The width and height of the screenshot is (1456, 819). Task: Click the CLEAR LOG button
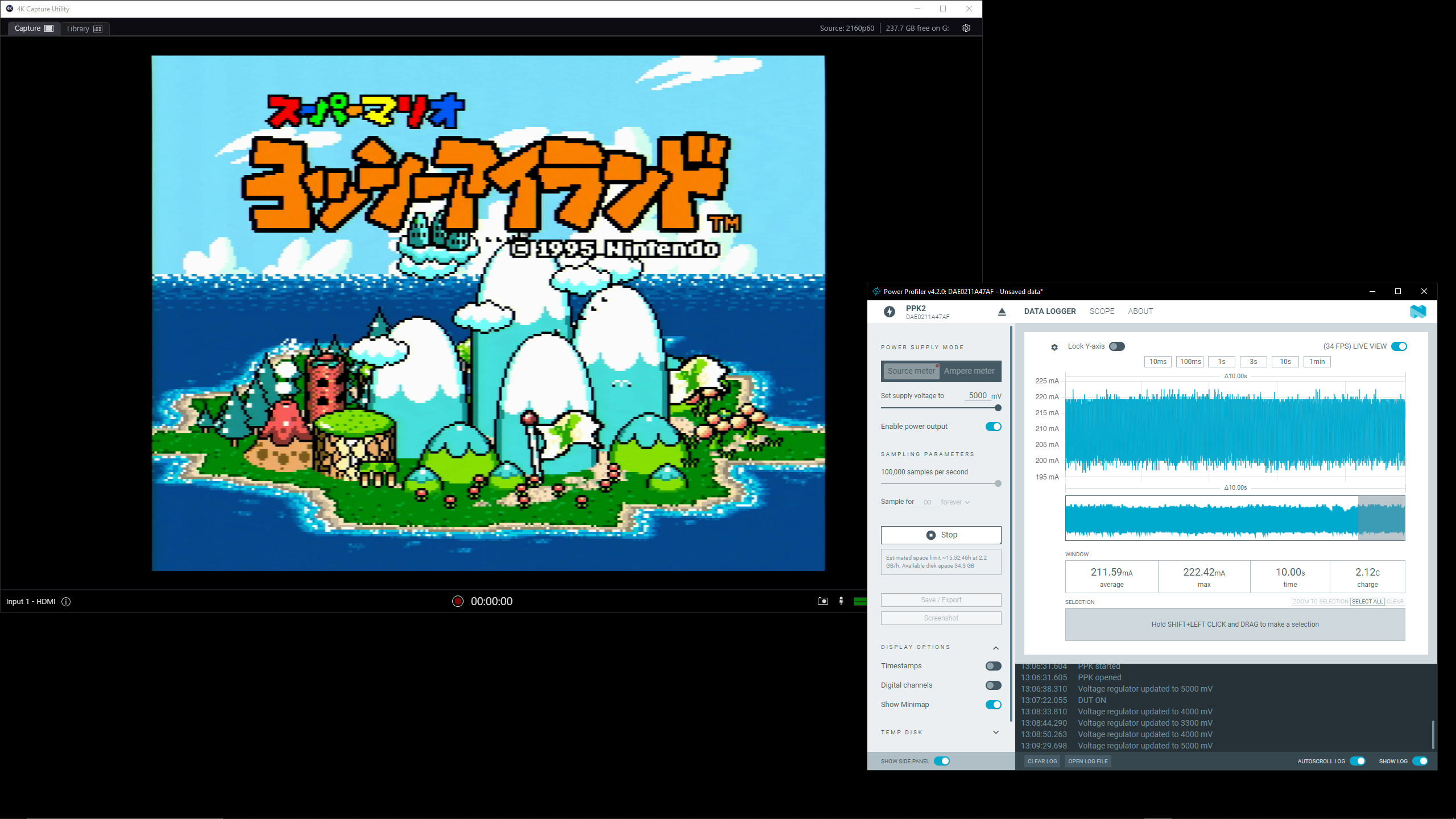point(1042,762)
